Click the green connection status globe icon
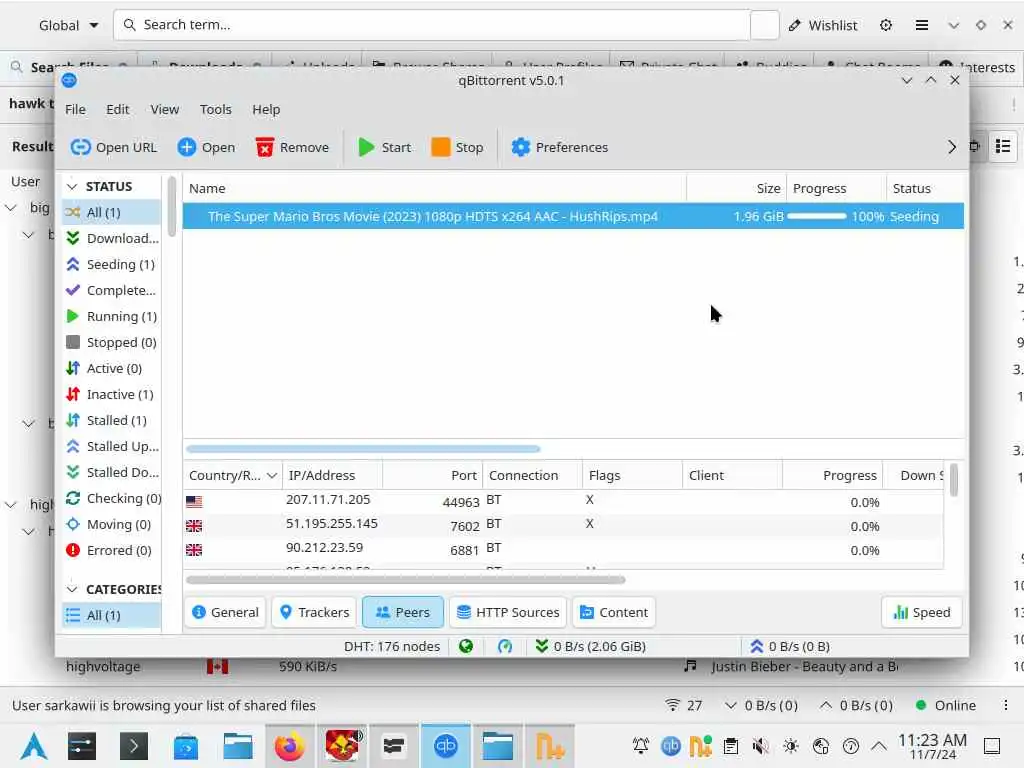The width and height of the screenshot is (1024, 768). point(466,647)
